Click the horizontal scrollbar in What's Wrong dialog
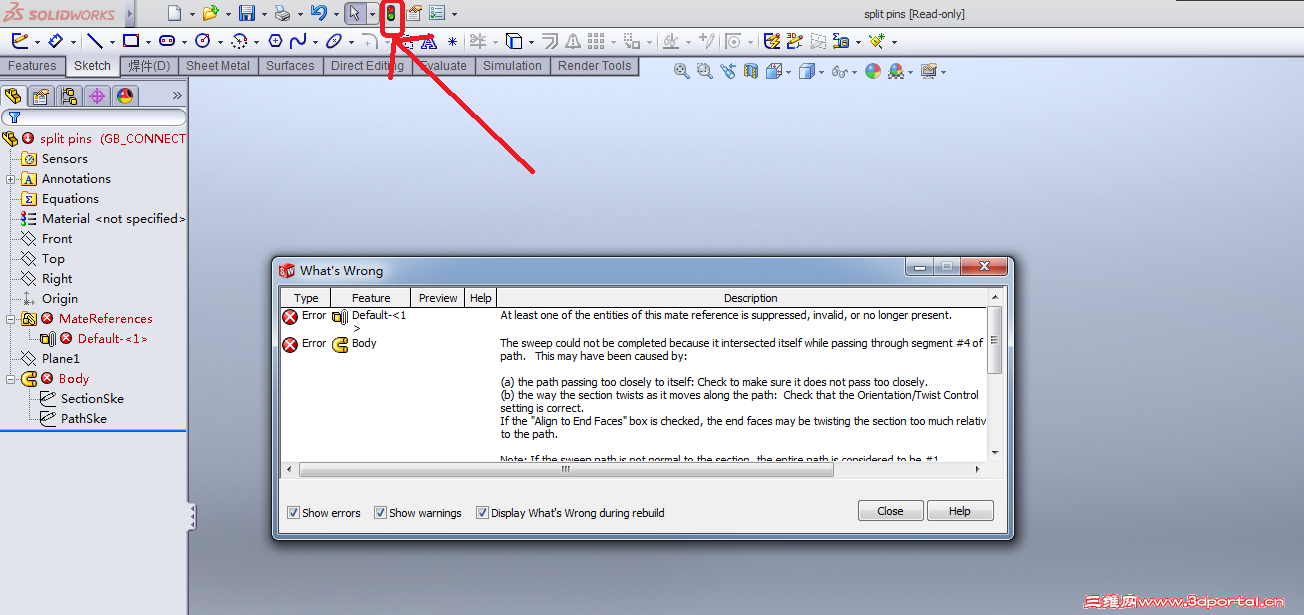 pos(565,469)
